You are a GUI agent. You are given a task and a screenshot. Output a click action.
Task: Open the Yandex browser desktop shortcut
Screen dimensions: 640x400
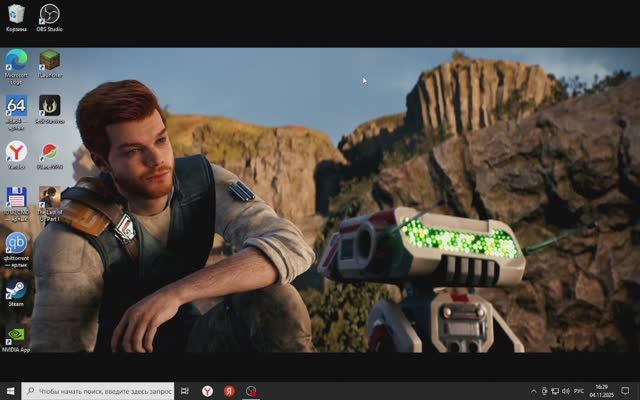pyautogui.click(x=16, y=155)
